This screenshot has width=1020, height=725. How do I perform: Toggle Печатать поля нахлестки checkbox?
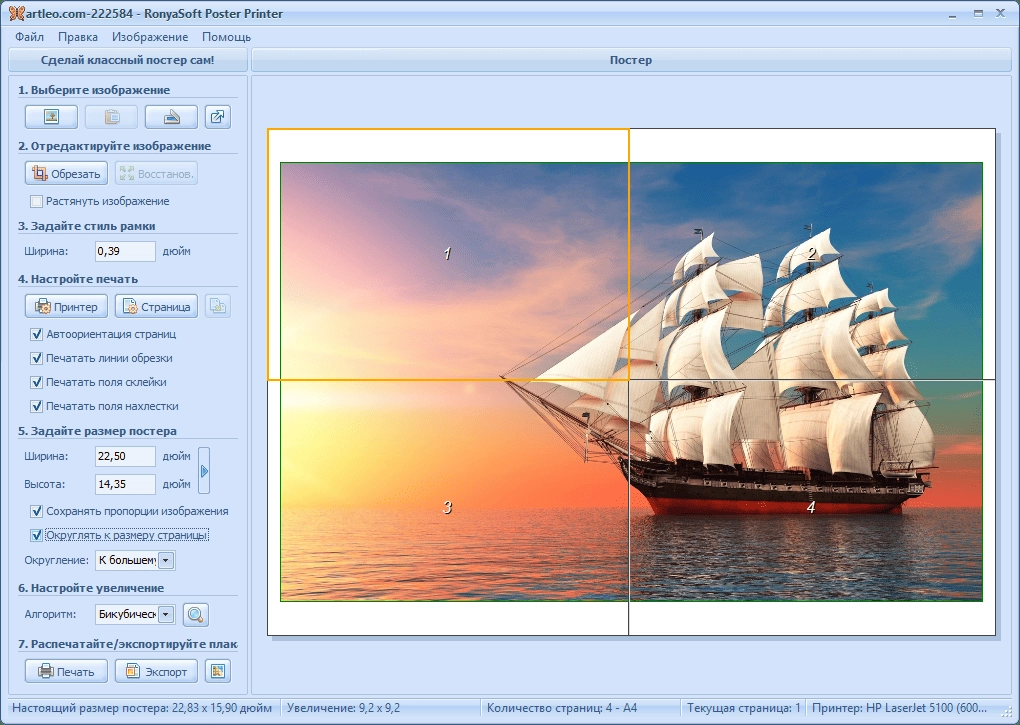(x=36, y=406)
